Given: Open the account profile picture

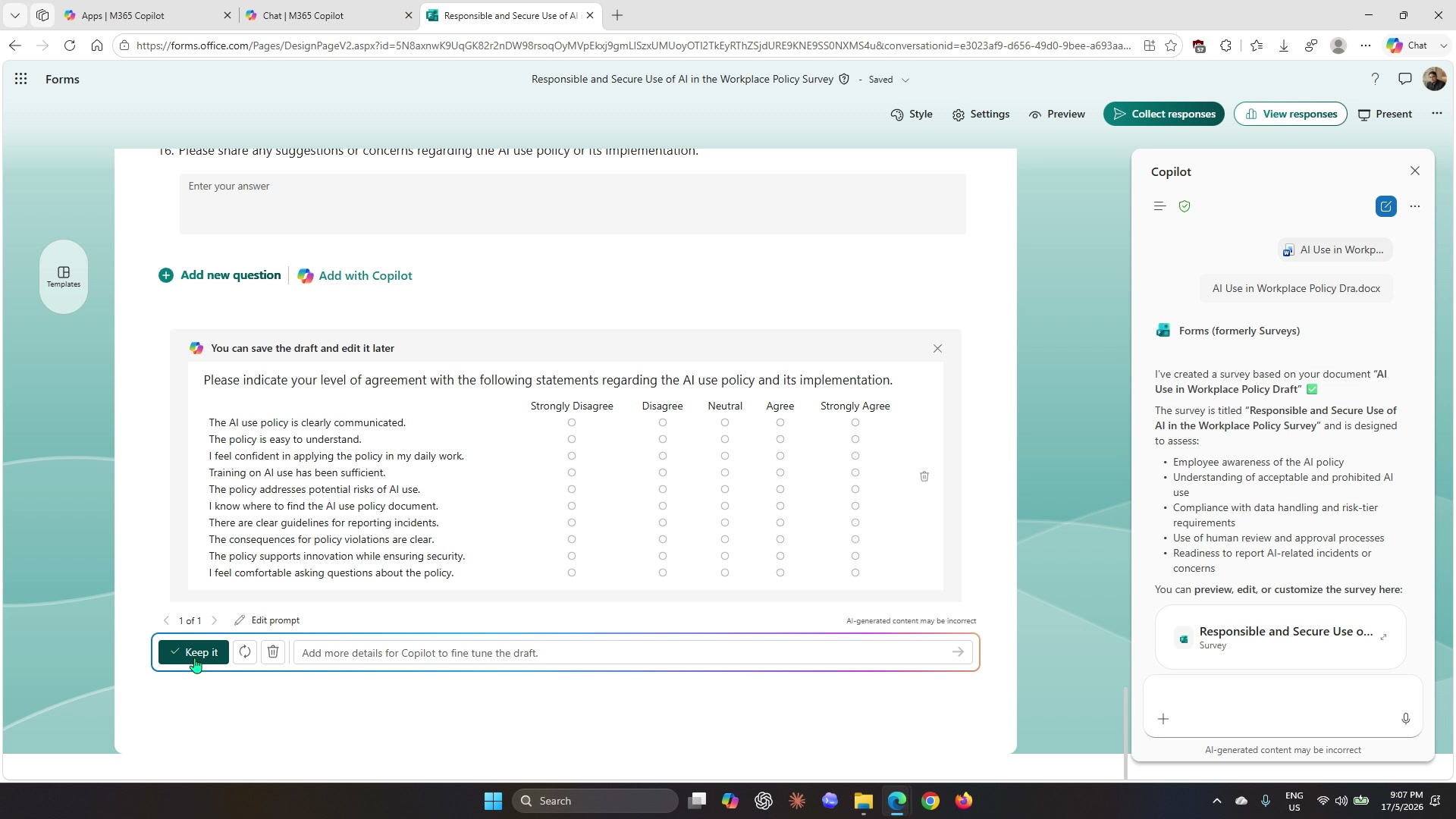Looking at the screenshot, I should coord(1434,79).
